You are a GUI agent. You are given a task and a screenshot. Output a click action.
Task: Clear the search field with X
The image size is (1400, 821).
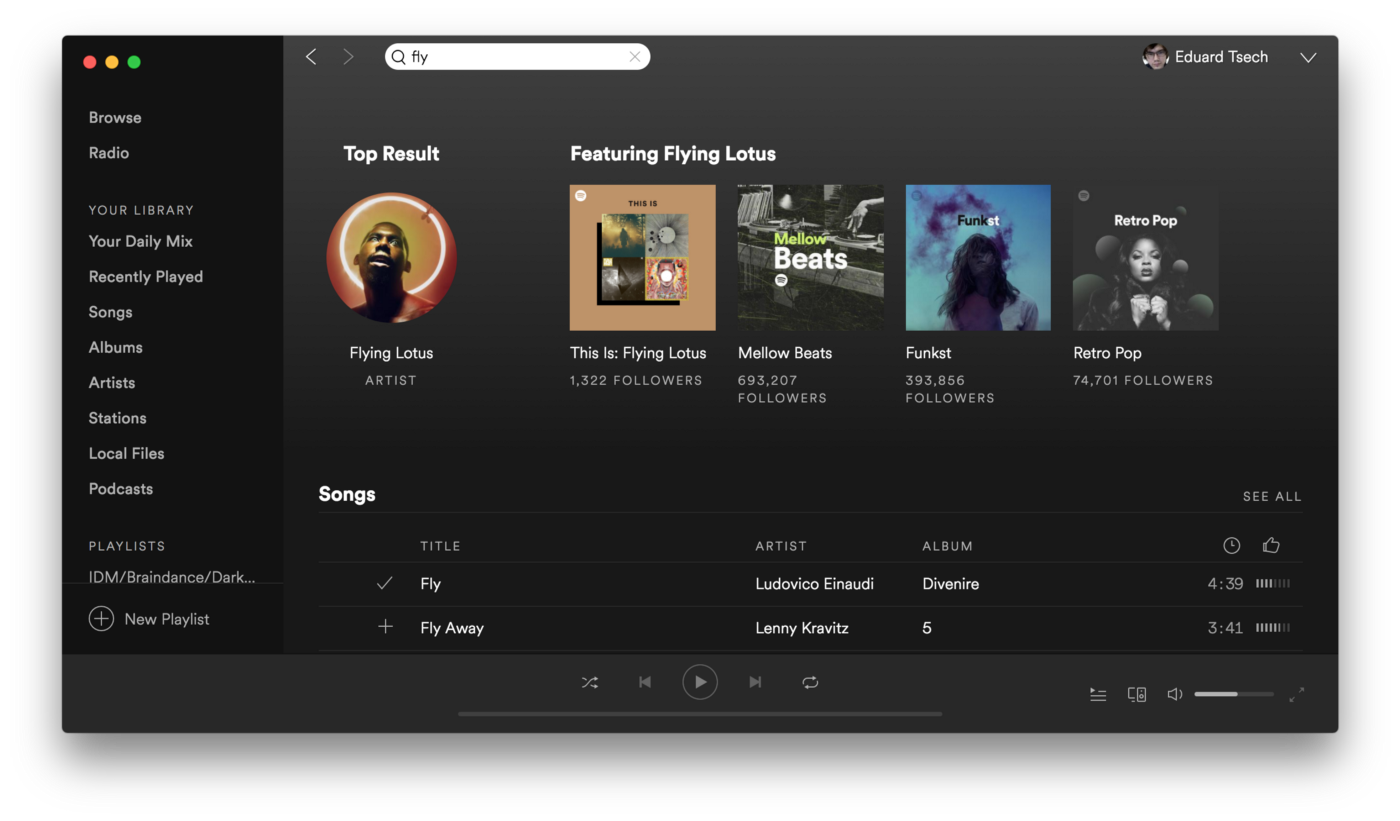(x=634, y=57)
